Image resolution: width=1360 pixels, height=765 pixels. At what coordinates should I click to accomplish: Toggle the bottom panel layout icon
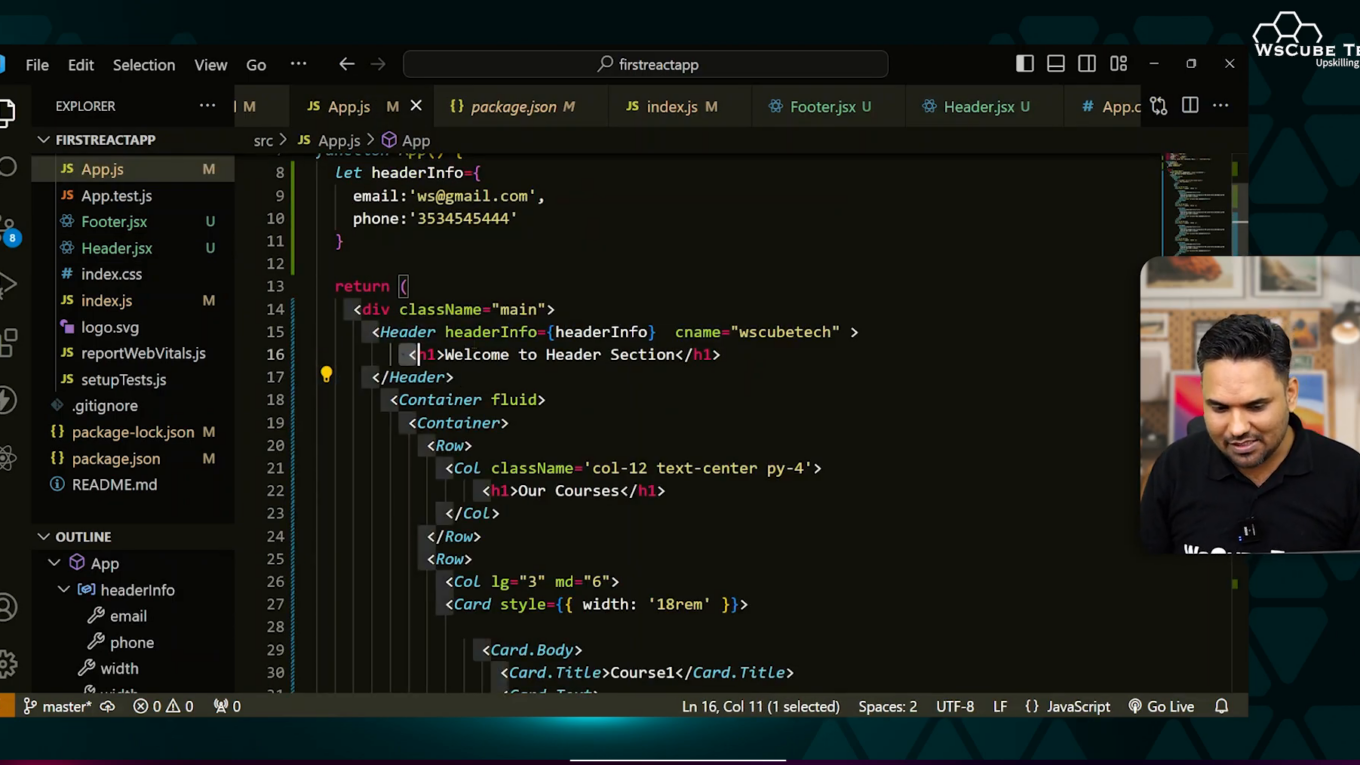pos(1056,64)
